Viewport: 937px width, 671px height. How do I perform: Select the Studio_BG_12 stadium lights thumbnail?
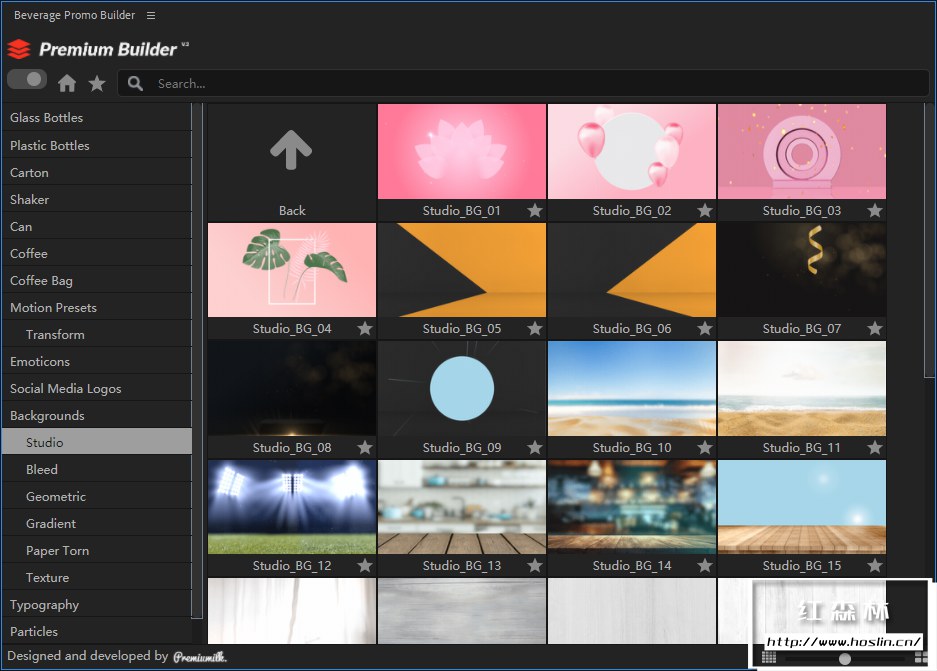click(x=292, y=507)
